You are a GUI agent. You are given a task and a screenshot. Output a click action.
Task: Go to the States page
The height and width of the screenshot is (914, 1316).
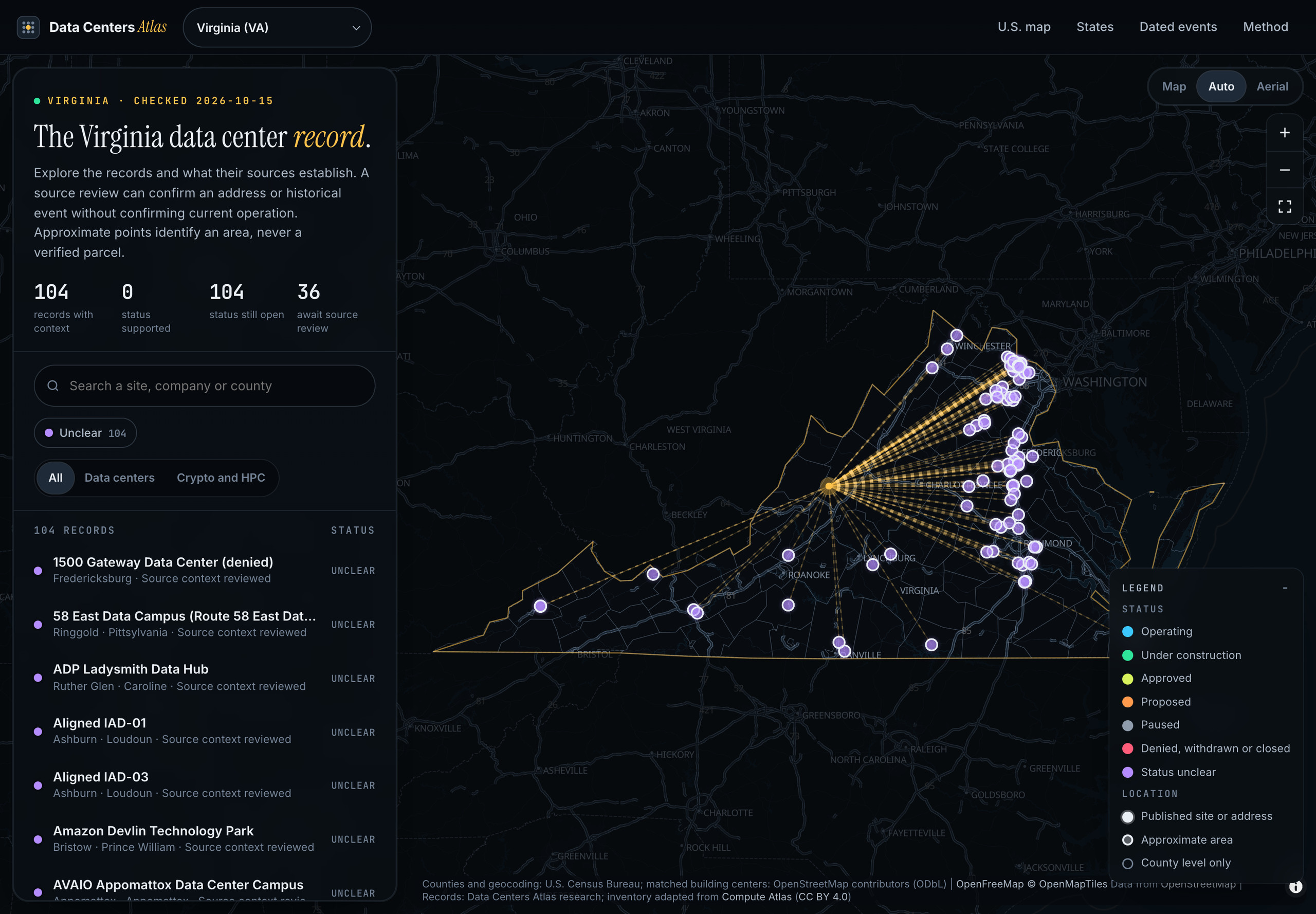pos(1095,27)
